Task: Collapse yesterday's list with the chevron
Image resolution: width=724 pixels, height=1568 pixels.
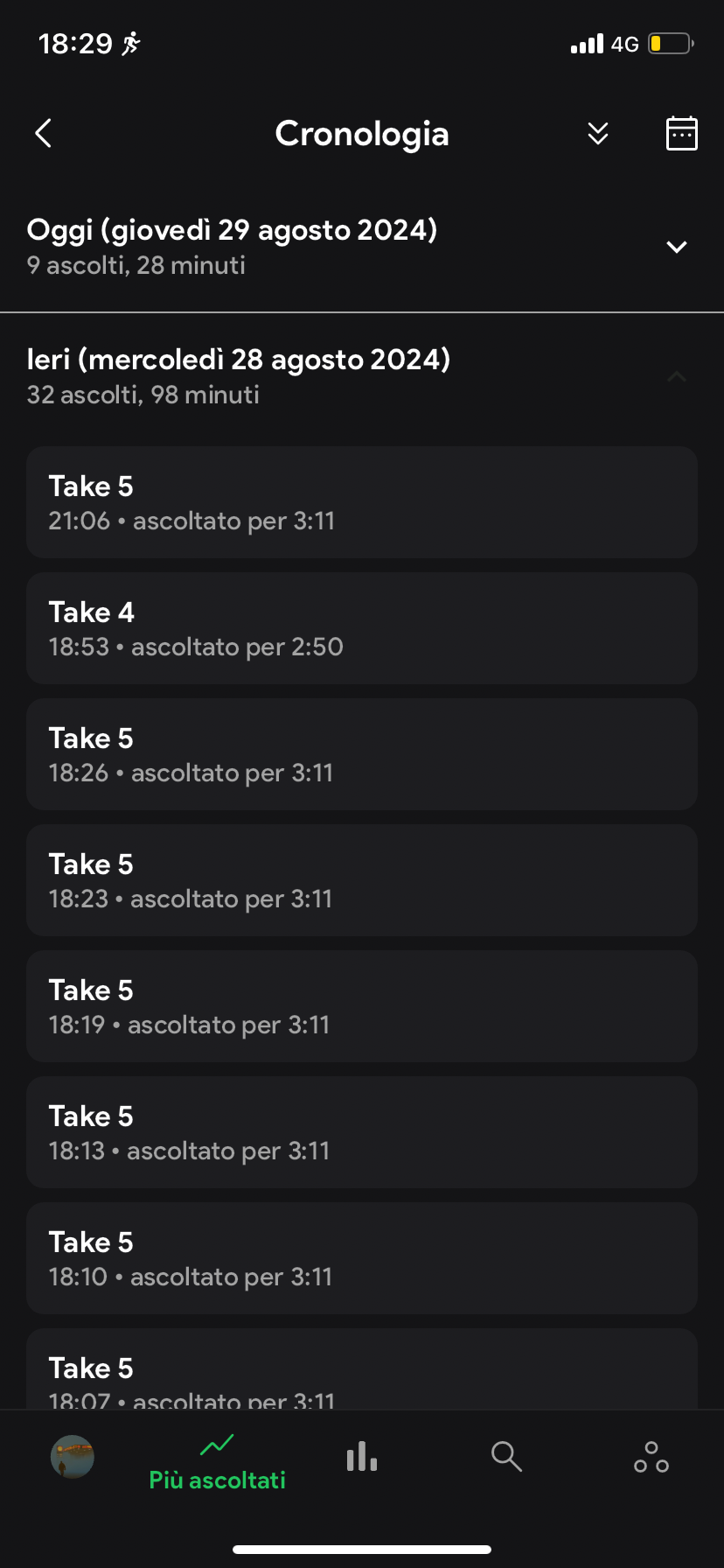Action: (x=676, y=377)
